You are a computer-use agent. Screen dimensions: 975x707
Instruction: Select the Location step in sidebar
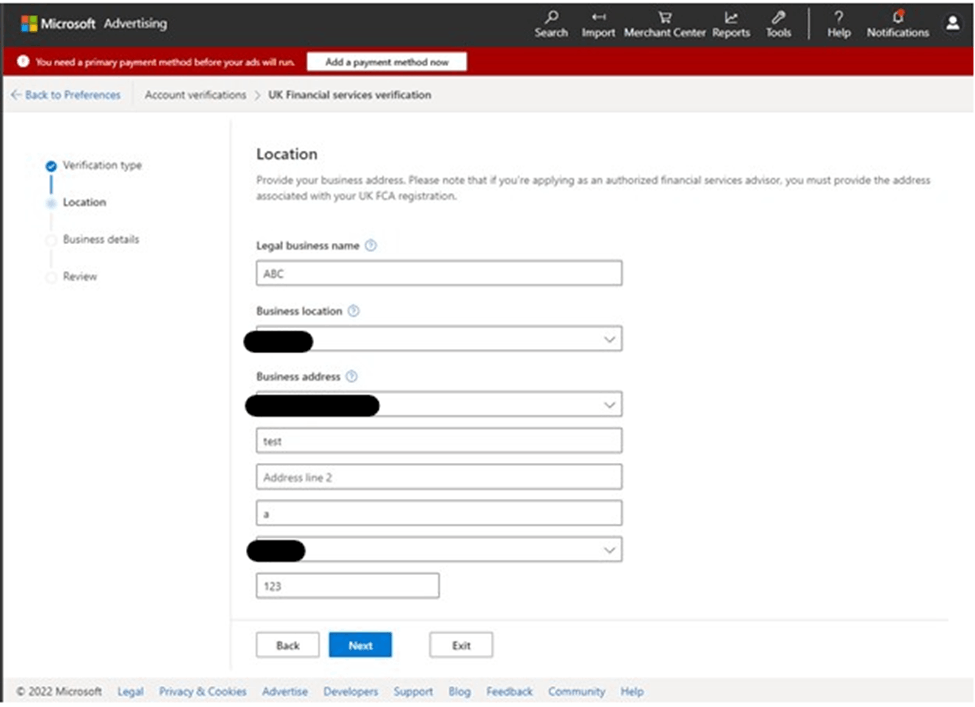coord(84,202)
